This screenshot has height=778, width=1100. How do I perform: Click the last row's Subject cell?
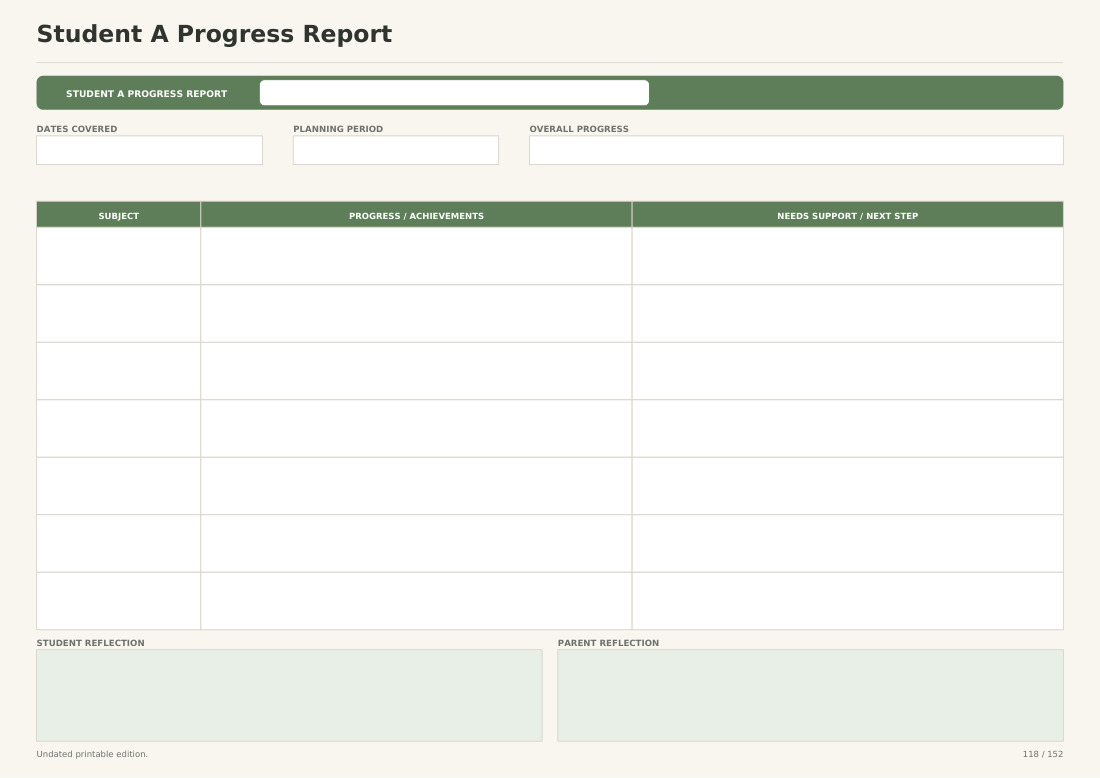pos(119,601)
